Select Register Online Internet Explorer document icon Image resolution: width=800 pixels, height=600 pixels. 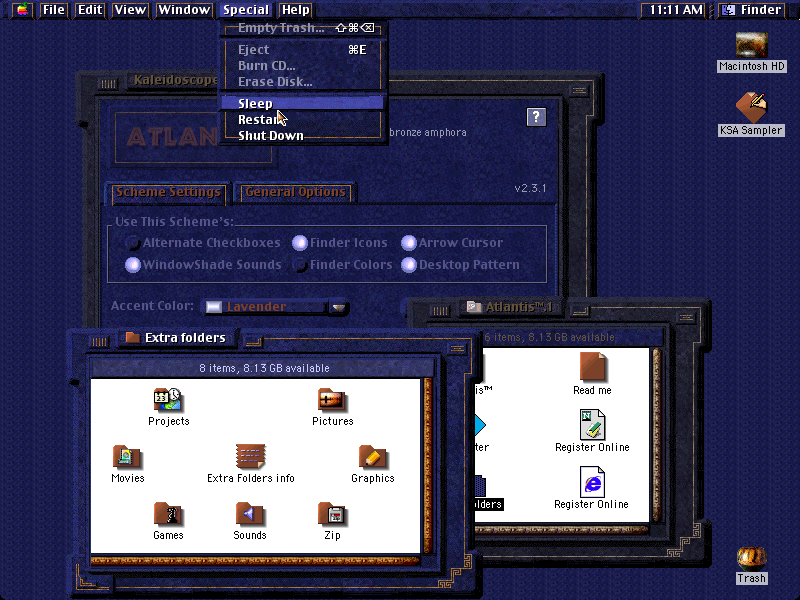click(592, 482)
